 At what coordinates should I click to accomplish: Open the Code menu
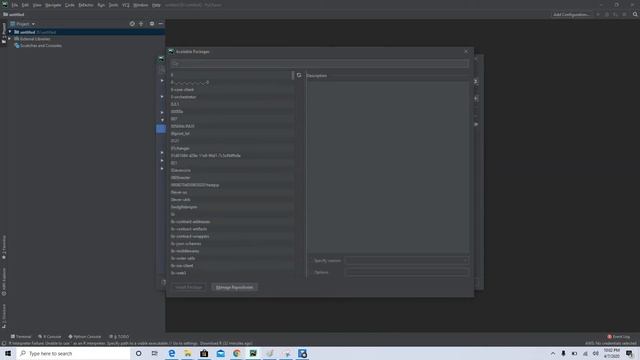[x=70, y=5]
